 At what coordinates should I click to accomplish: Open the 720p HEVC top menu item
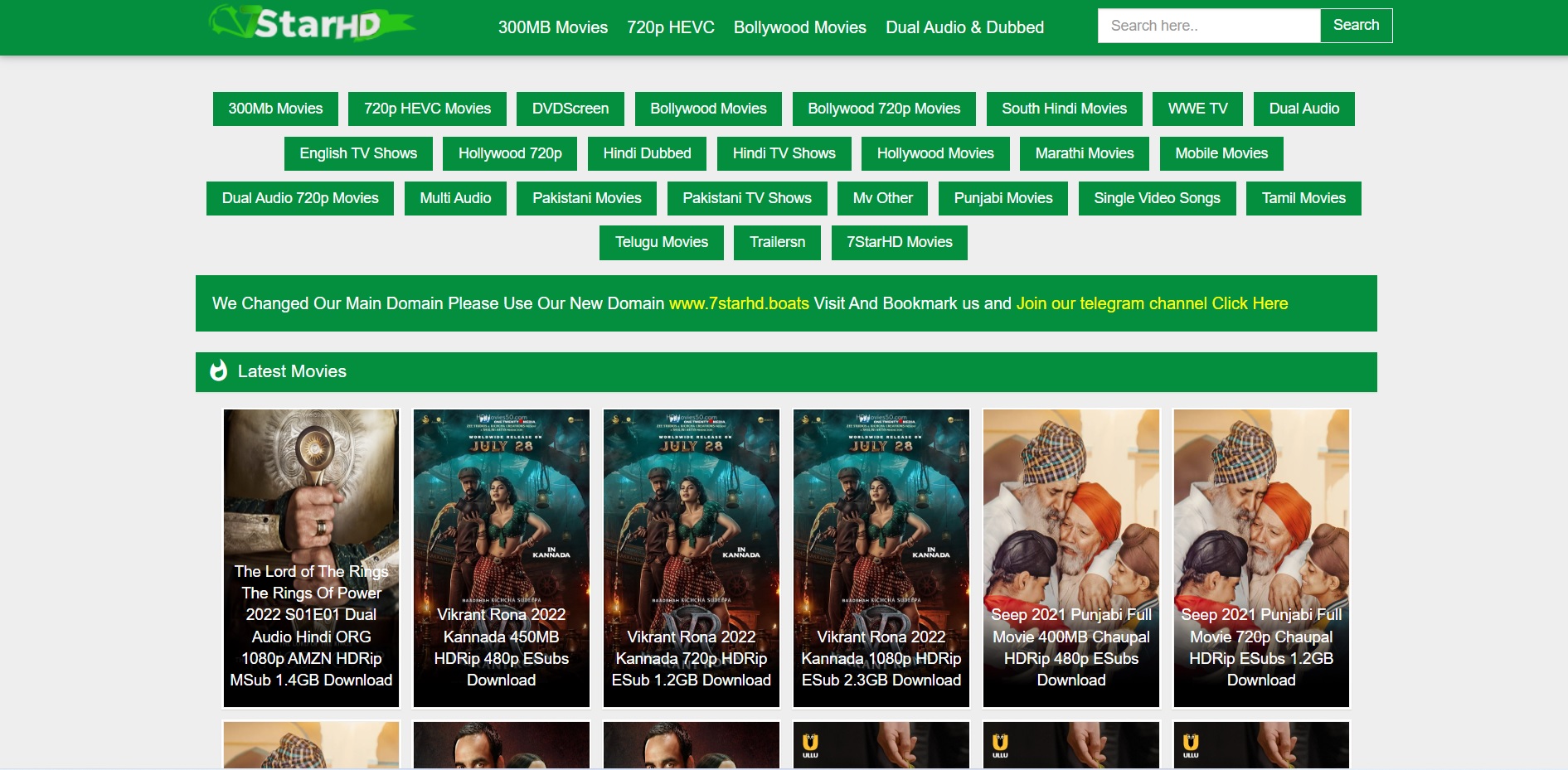coord(671,27)
